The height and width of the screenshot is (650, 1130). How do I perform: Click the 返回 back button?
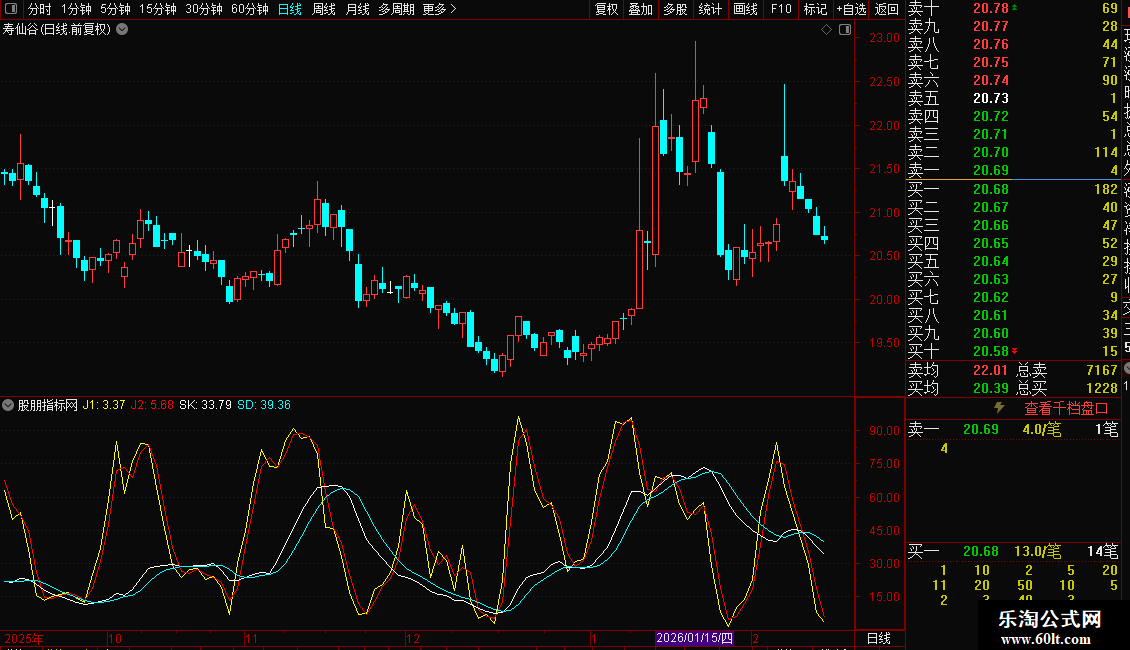(886, 9)
